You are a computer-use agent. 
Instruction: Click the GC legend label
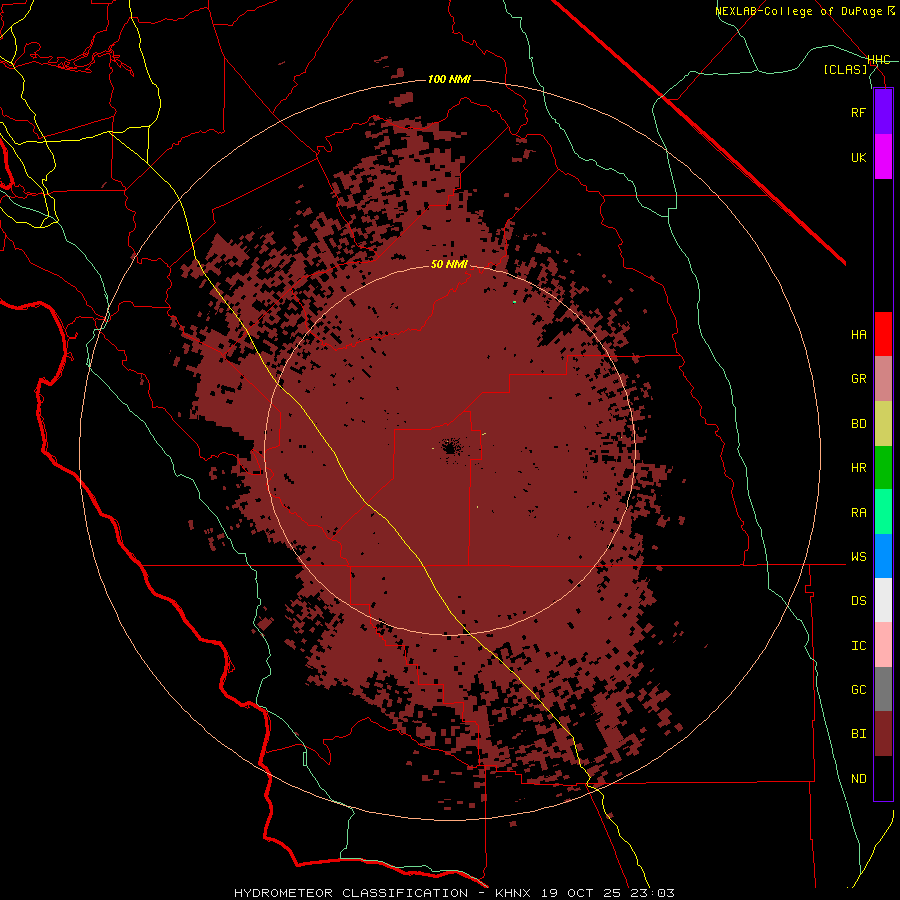pyautogui.click(x=858, y=690)
